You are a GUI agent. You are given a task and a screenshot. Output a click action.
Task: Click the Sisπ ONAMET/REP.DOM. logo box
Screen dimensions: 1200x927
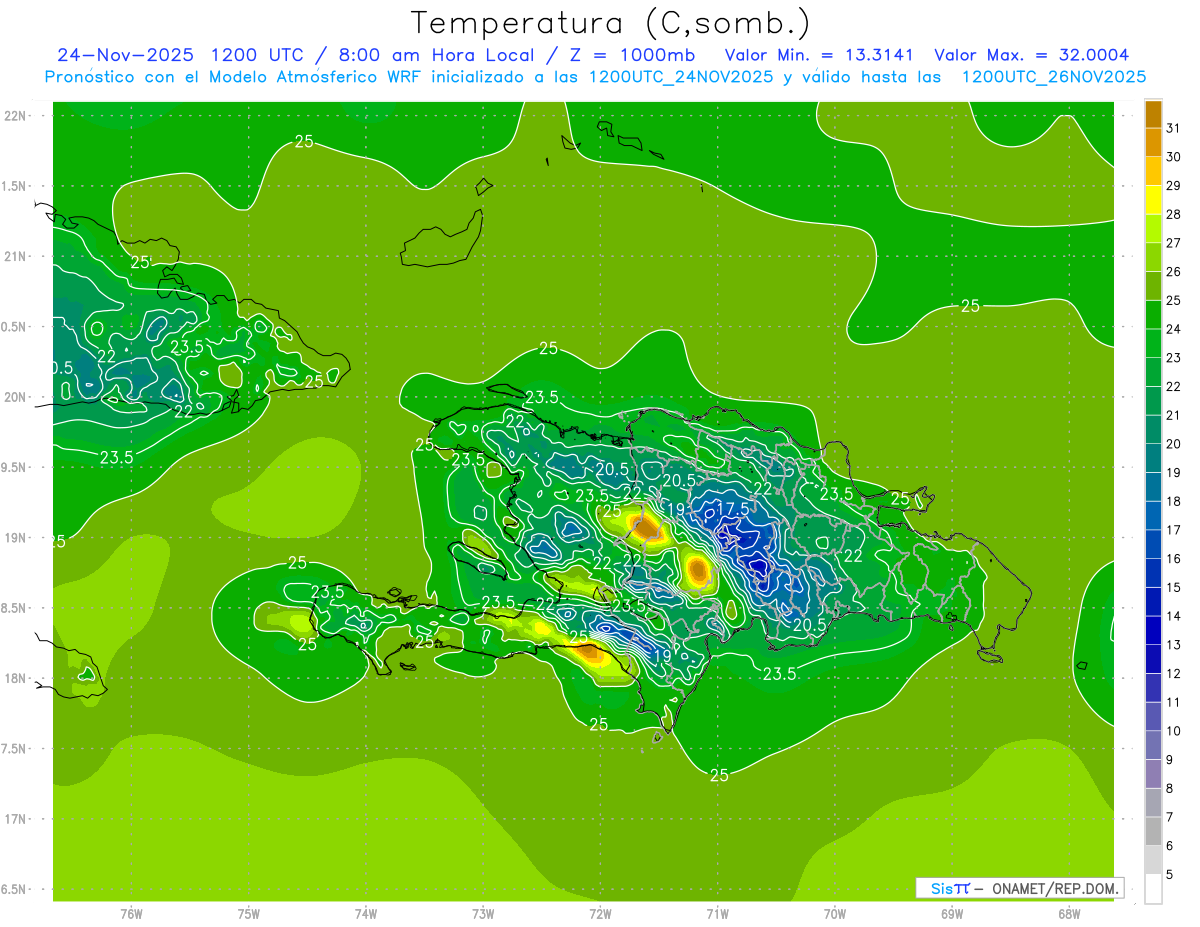tap(1019, 888)
